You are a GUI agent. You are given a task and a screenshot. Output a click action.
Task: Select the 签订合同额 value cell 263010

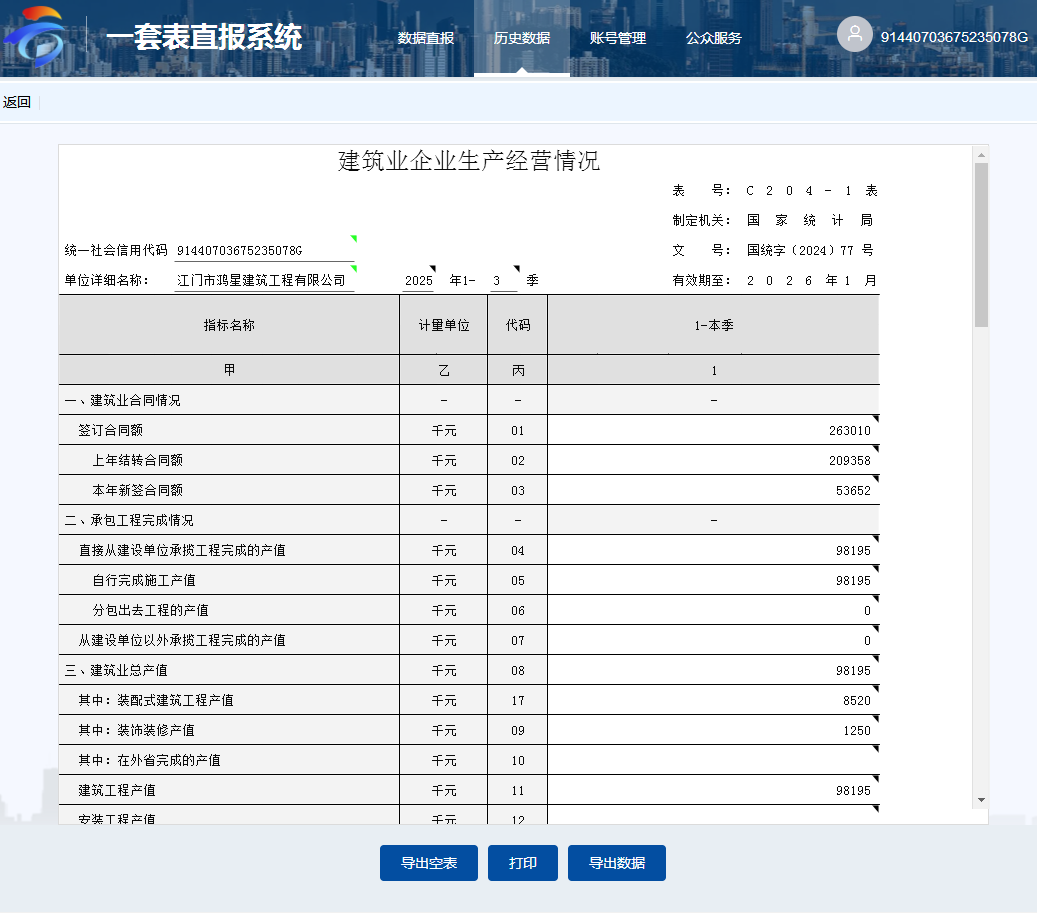712,430
